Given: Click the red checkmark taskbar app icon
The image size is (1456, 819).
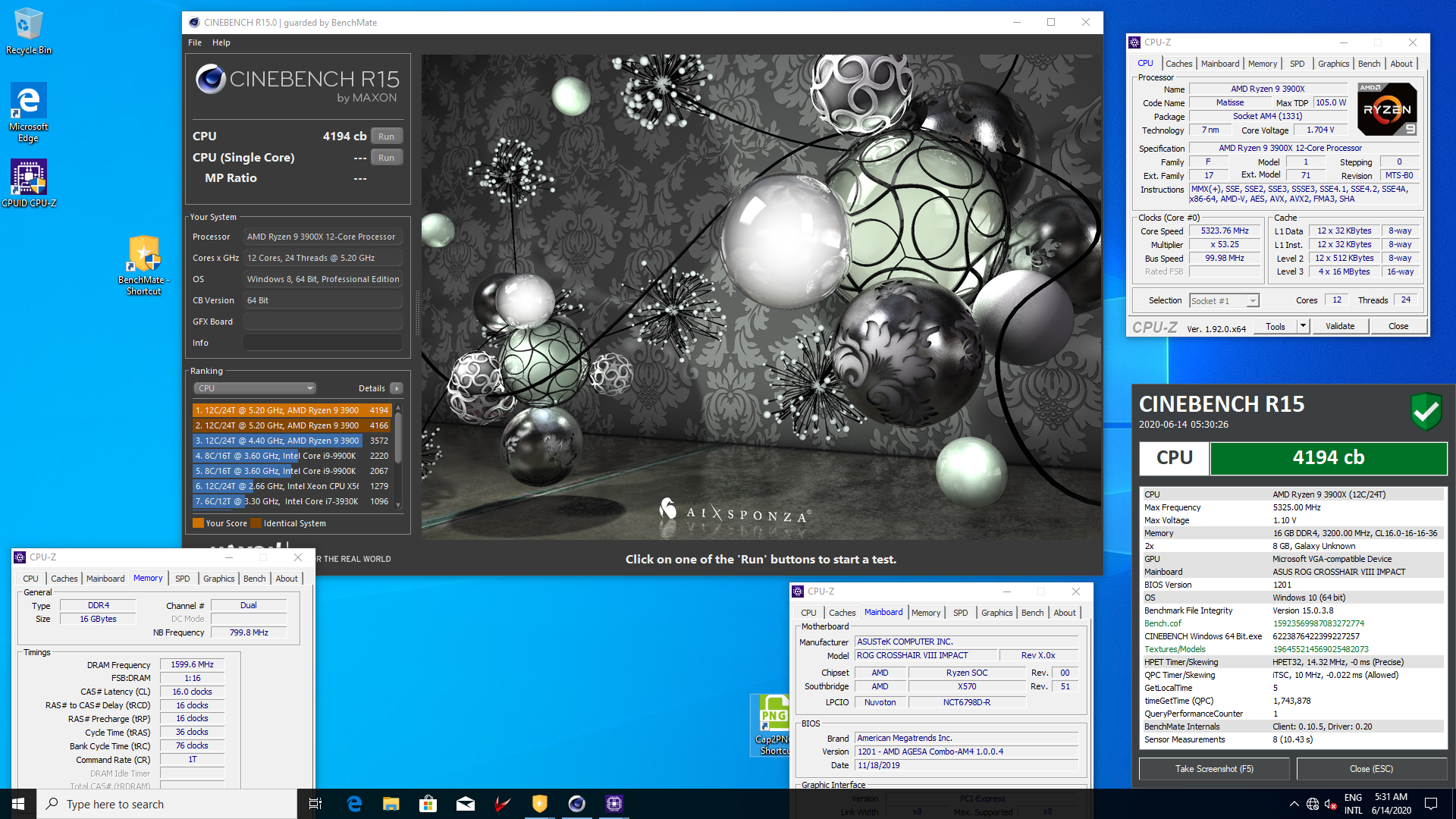Looking at the screenshot, I should [x=502, y=804].
